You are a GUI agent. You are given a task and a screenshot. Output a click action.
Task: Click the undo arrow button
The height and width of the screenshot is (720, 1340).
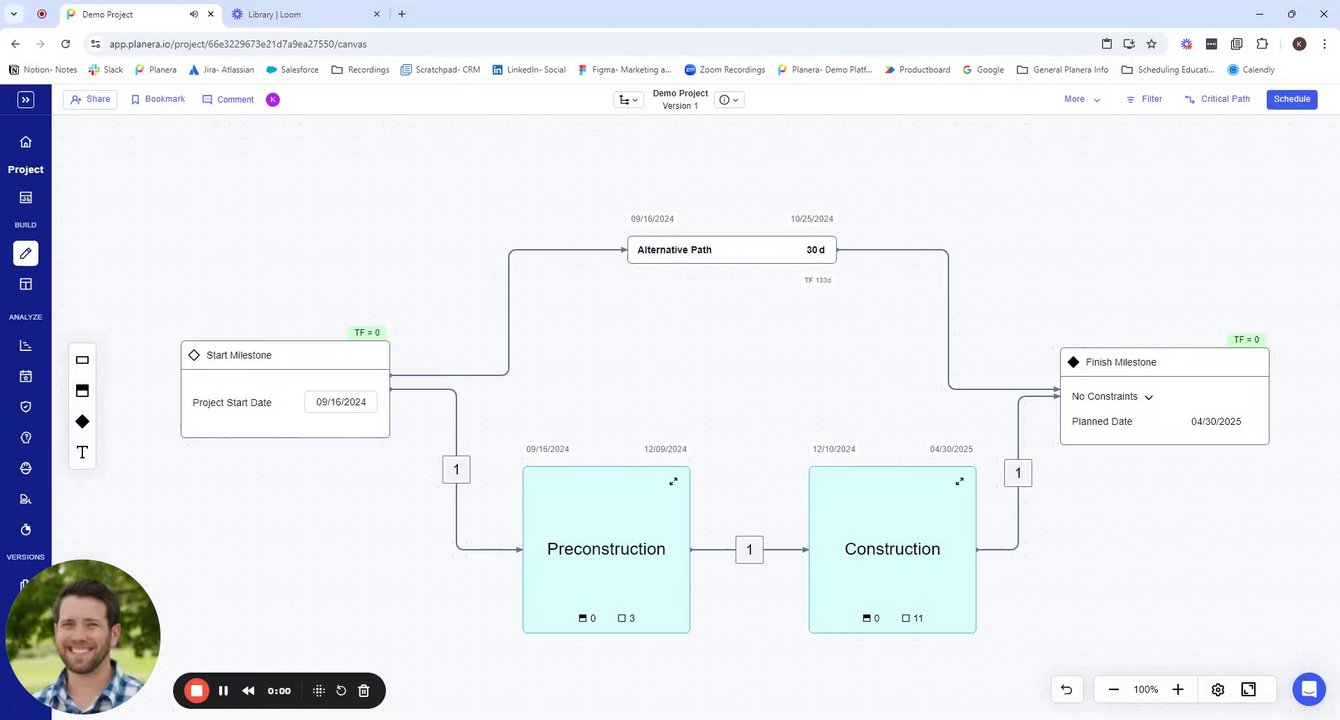click(1066, 690)
